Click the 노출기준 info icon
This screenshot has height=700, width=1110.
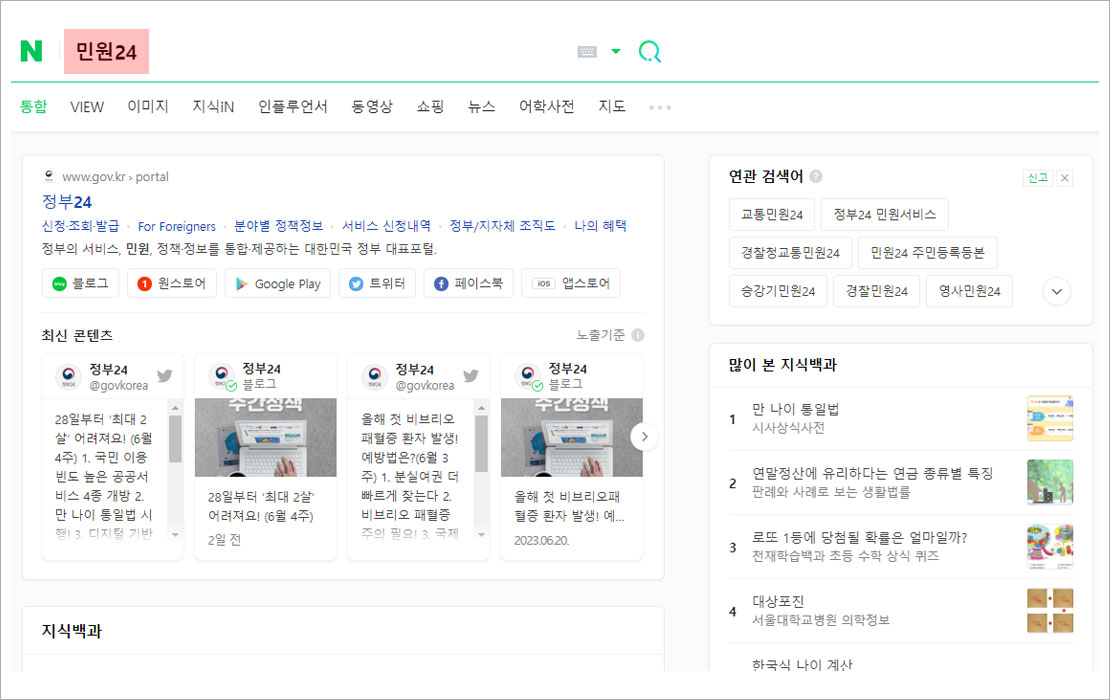coord(638,335)
